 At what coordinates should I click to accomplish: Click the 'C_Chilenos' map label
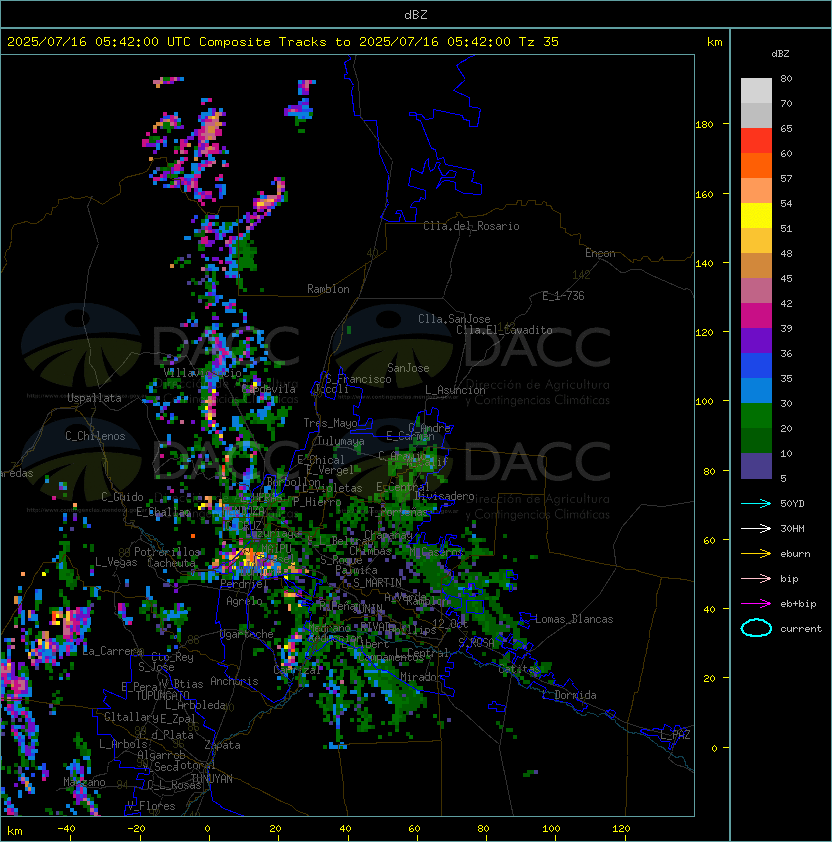[x=95, y=436]
